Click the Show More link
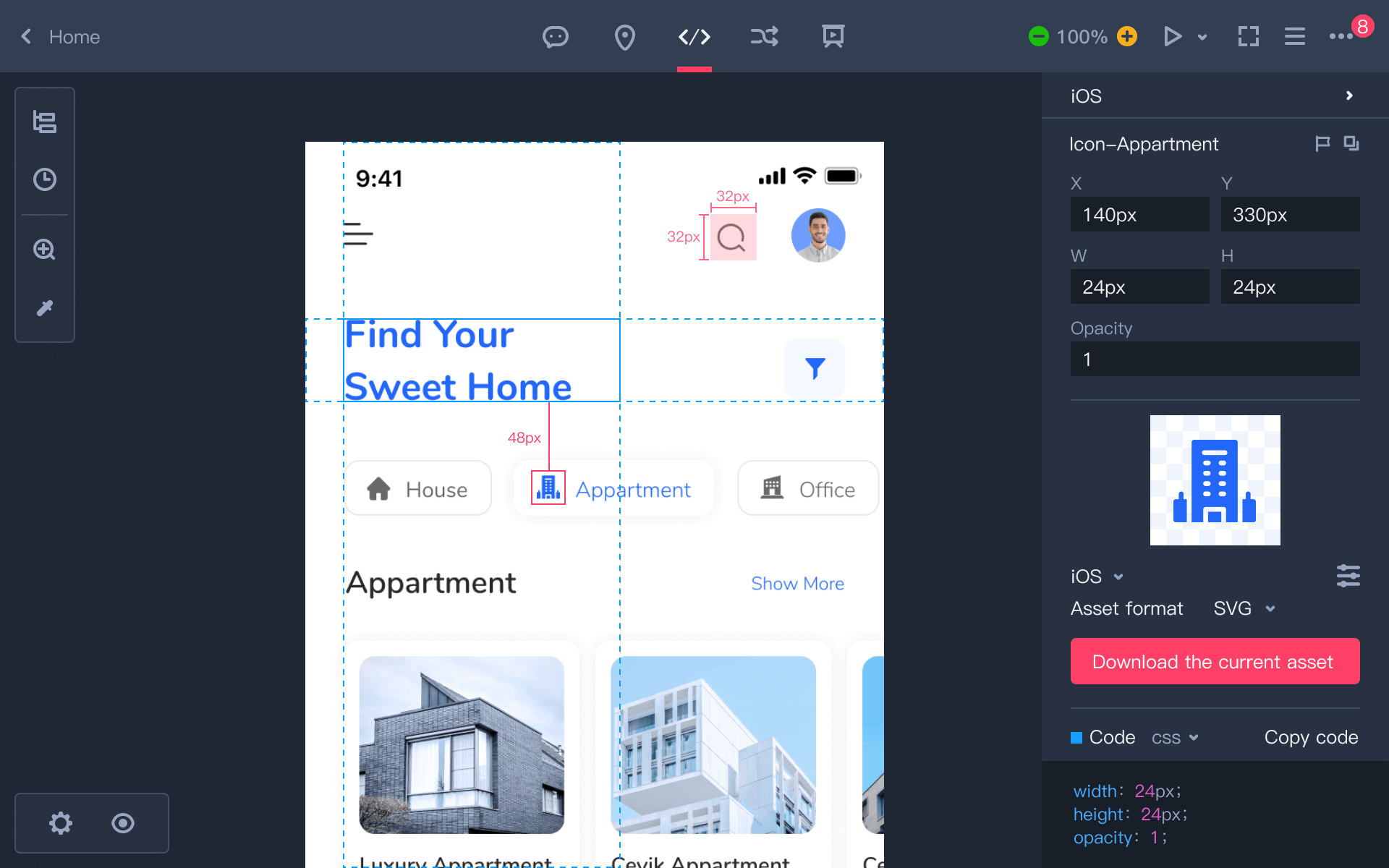Viewport: 1389px width, 868px height. coord(797,584)
